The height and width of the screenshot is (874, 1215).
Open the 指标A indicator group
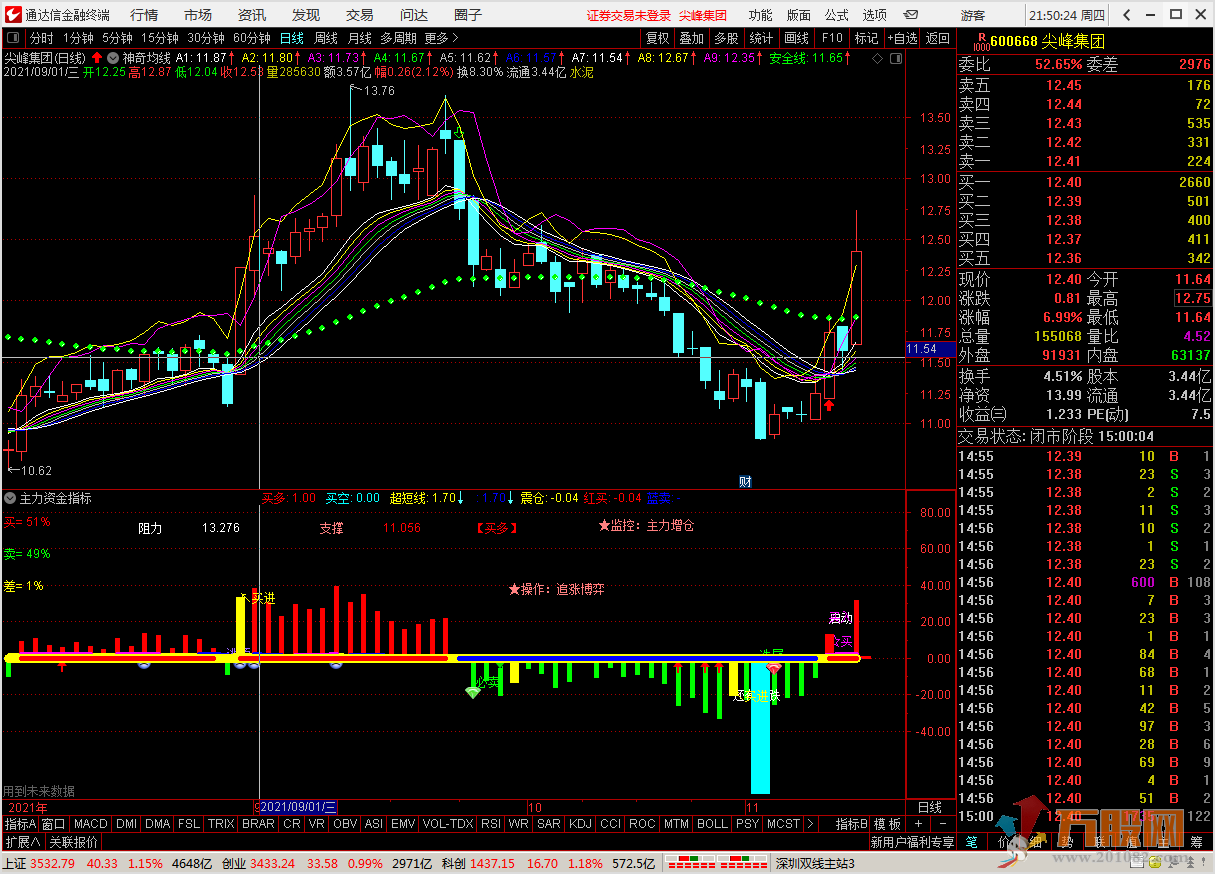(x=19, y=824)
